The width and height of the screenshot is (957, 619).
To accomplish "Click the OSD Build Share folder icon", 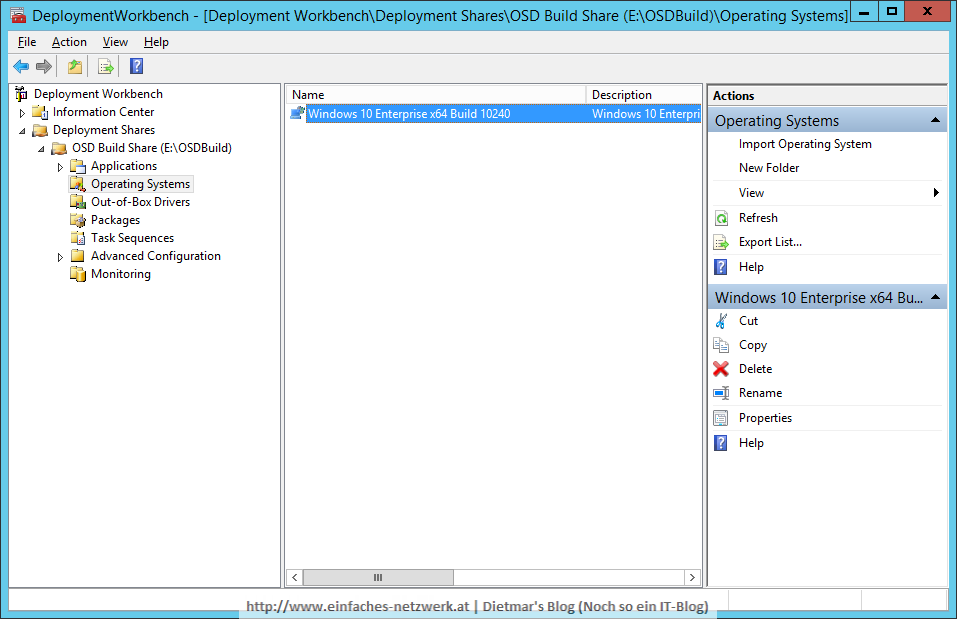I will pyautogui.click(x=59, y=148).
